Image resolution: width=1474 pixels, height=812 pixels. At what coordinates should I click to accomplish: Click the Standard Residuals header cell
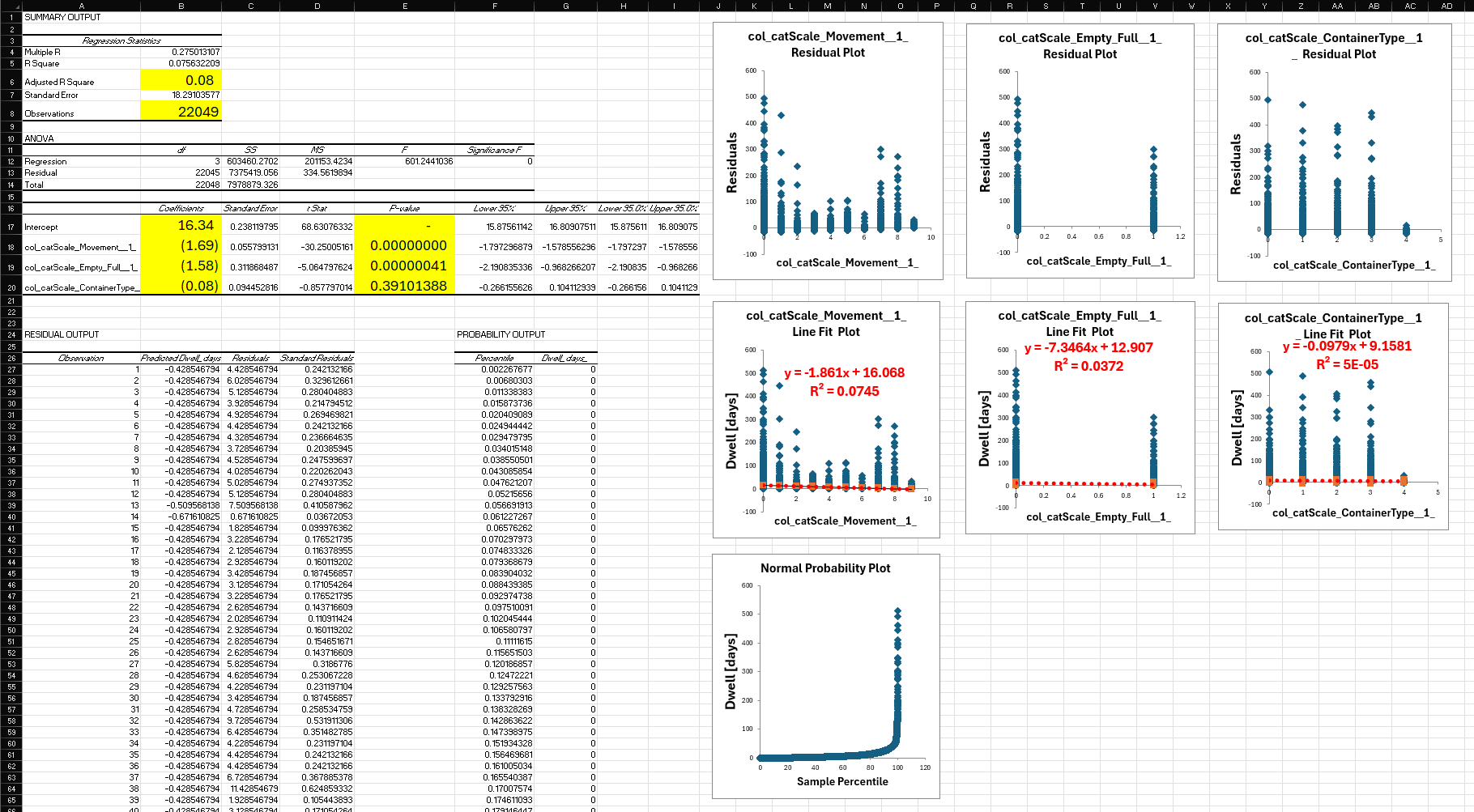pyautogui.click(x=317, y=358)
